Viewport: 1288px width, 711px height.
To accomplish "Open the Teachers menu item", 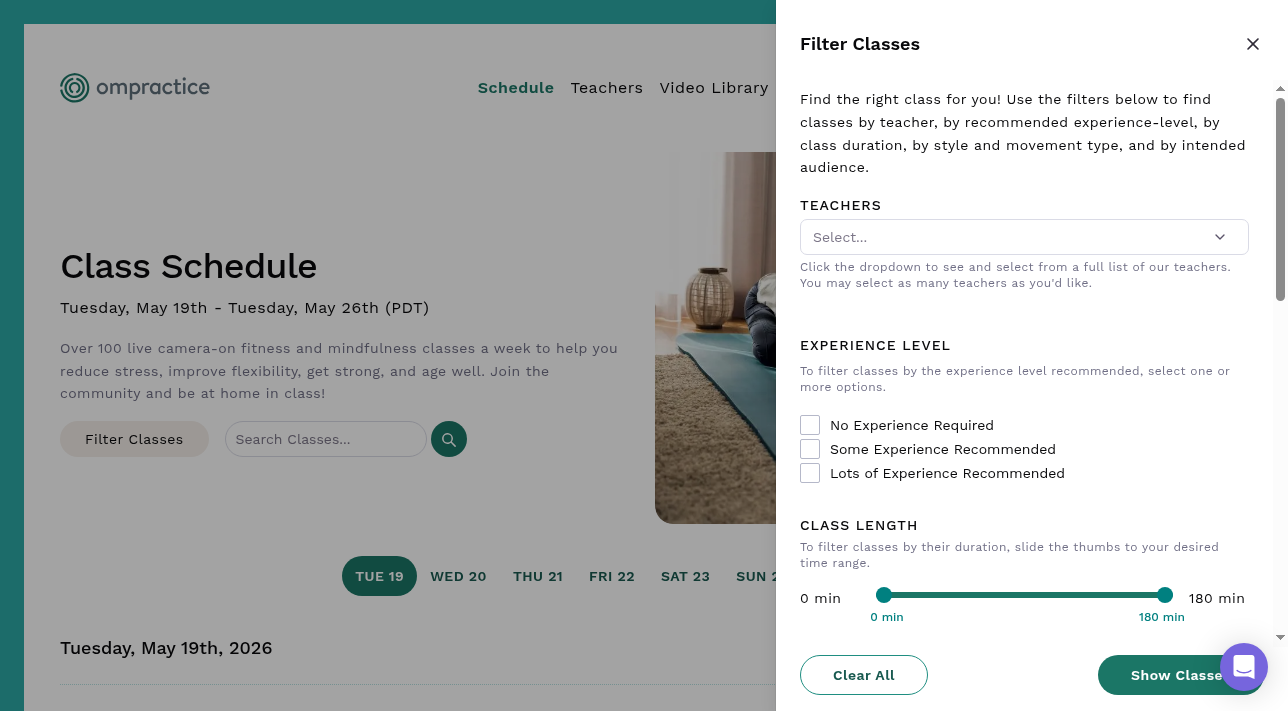I will (606, 88).
